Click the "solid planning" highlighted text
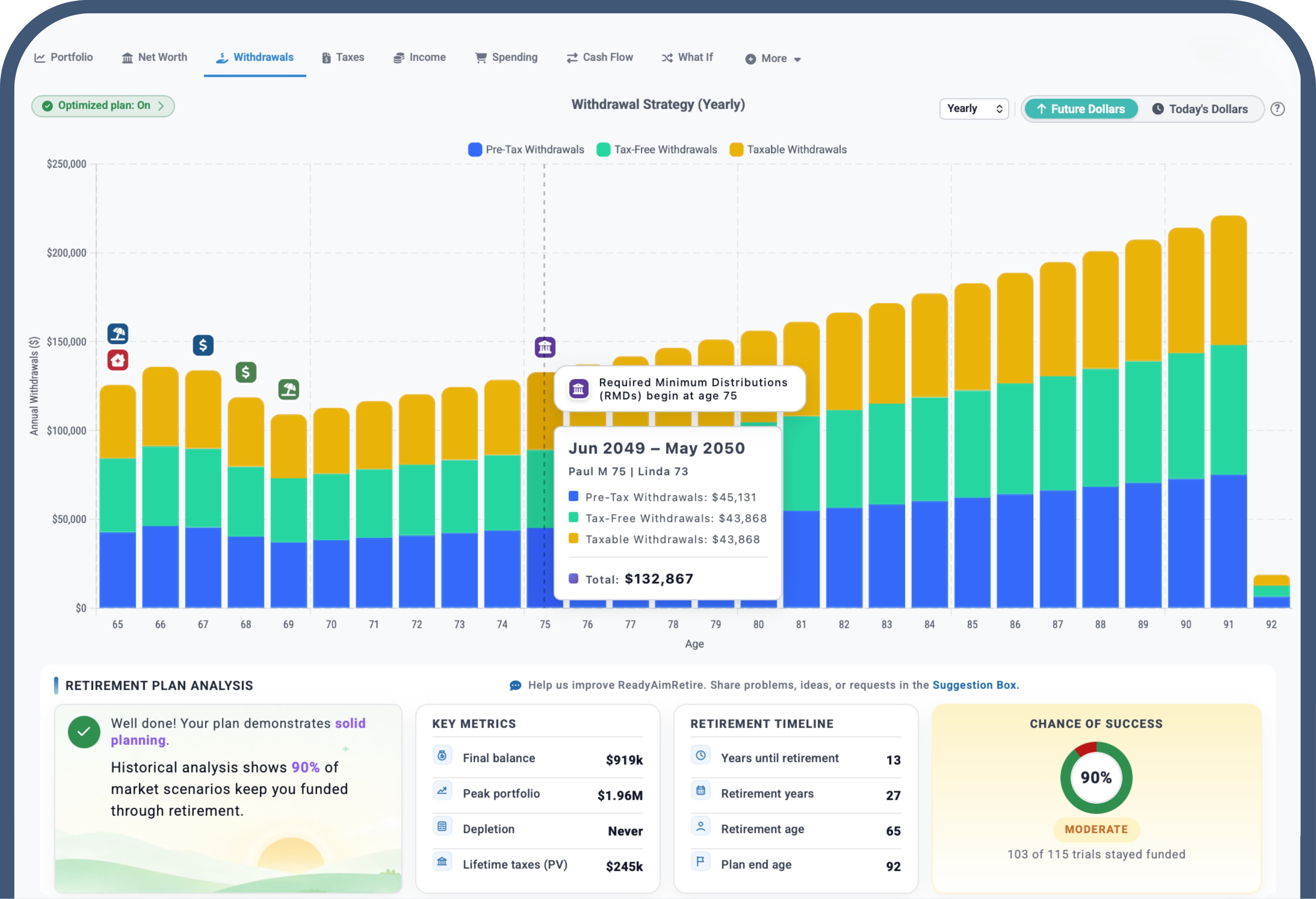The width and height of the screenshot is (1316, 899). pos(238,731)
